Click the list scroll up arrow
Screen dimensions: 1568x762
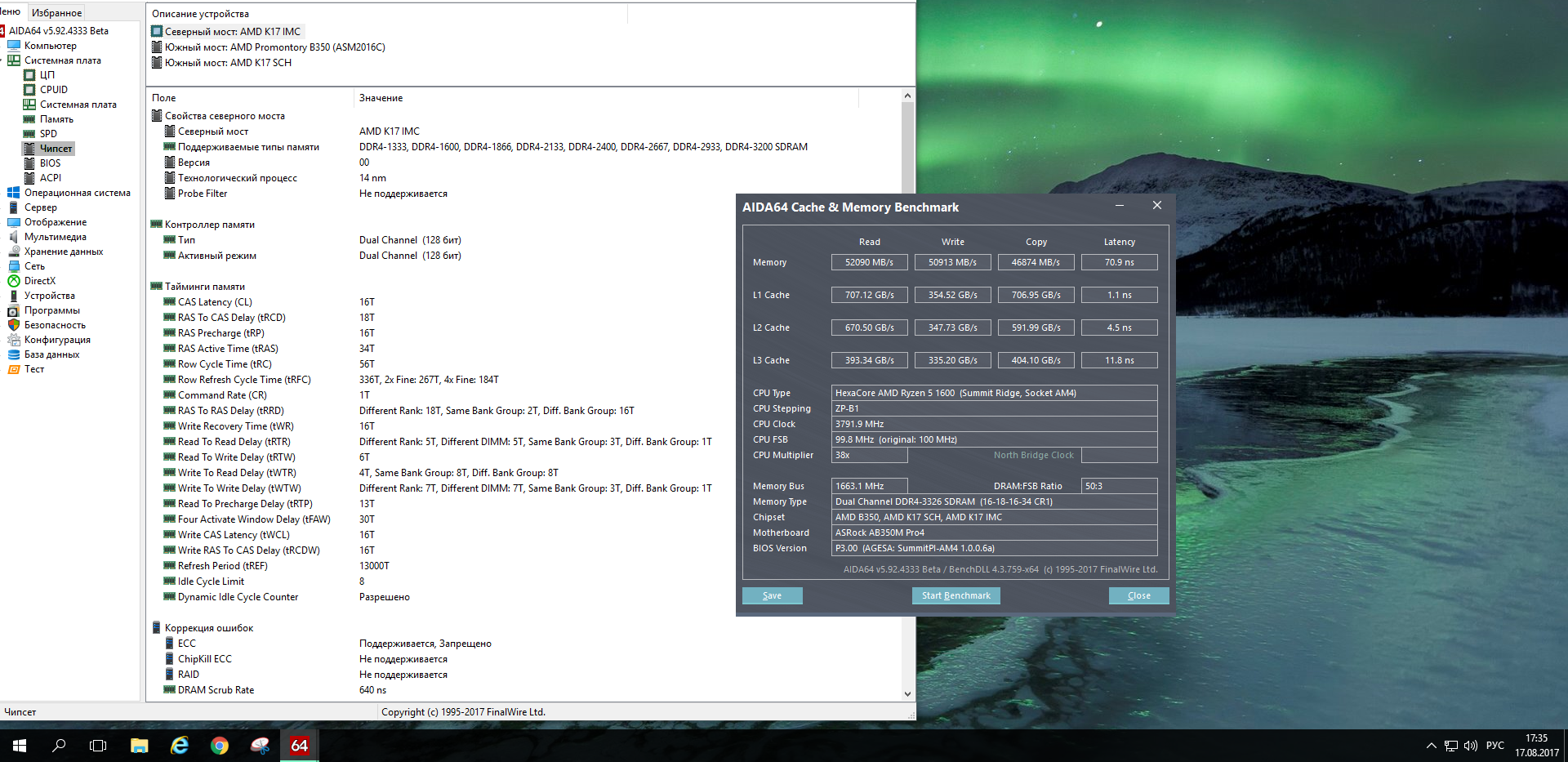907,96
